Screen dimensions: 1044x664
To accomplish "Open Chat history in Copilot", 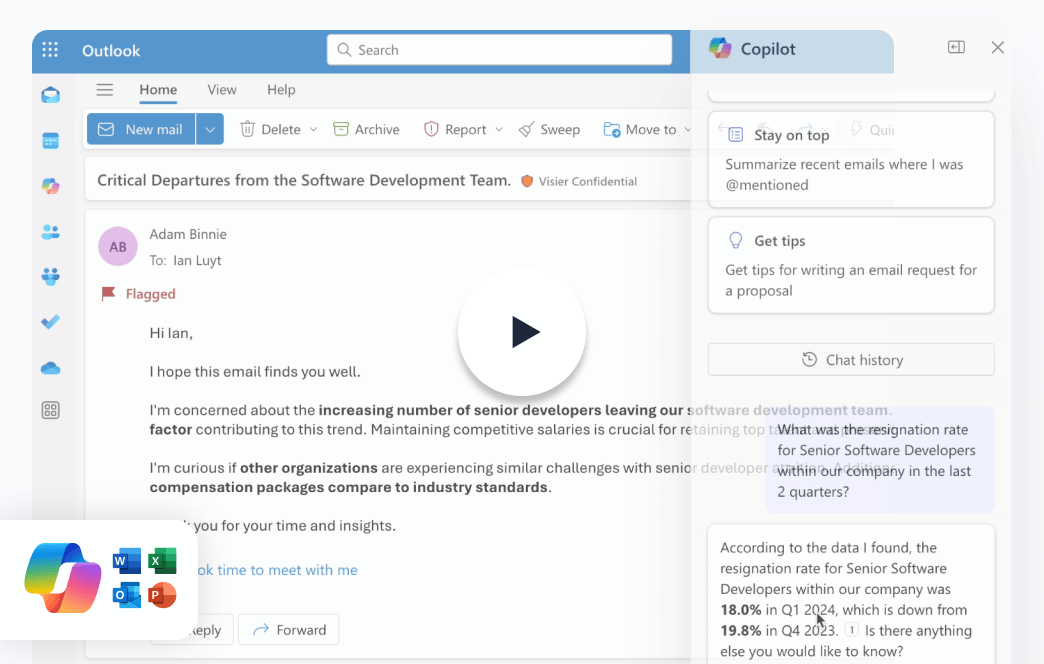I will pyautogui.click(x=851, y=360).
